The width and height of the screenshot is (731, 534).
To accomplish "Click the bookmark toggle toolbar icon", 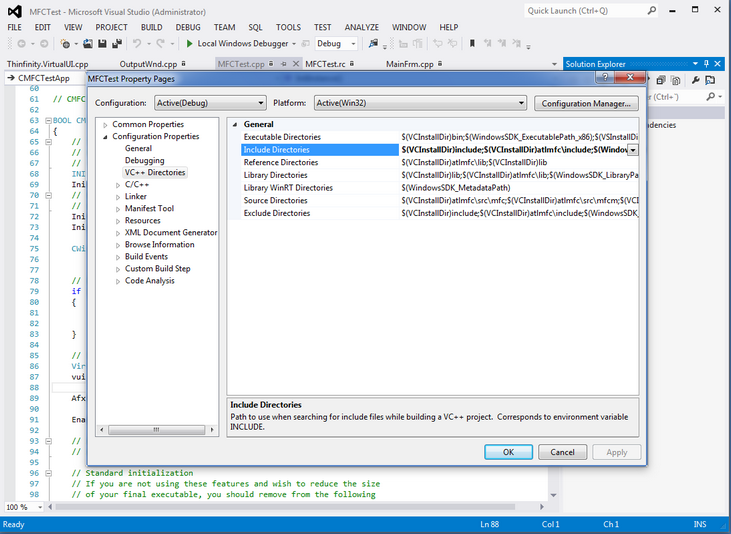I will tap(472, 44).
